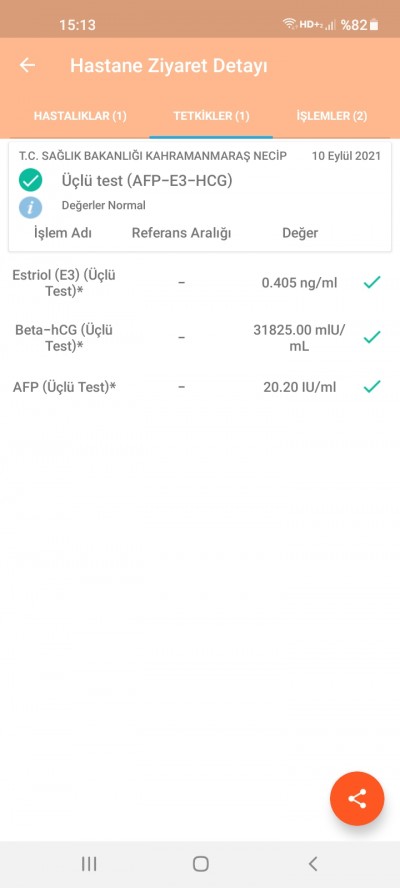Screen dimensions: 400x888
Task: Tap the 10 Eylül 2021 date
Action: pos(346,156)
